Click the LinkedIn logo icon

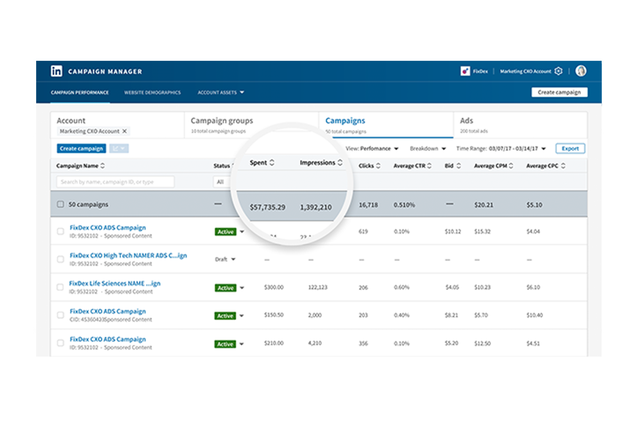tap(56, 71)
